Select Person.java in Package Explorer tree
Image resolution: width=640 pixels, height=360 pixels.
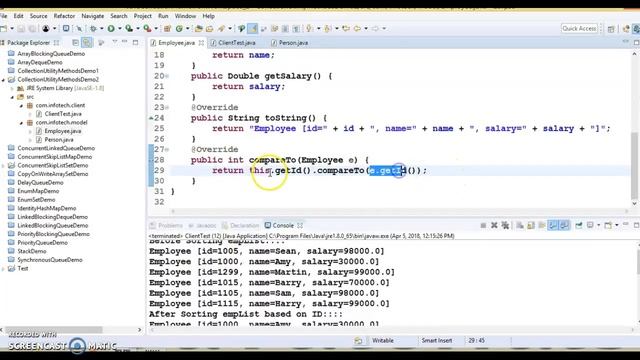tap(59, 140)
